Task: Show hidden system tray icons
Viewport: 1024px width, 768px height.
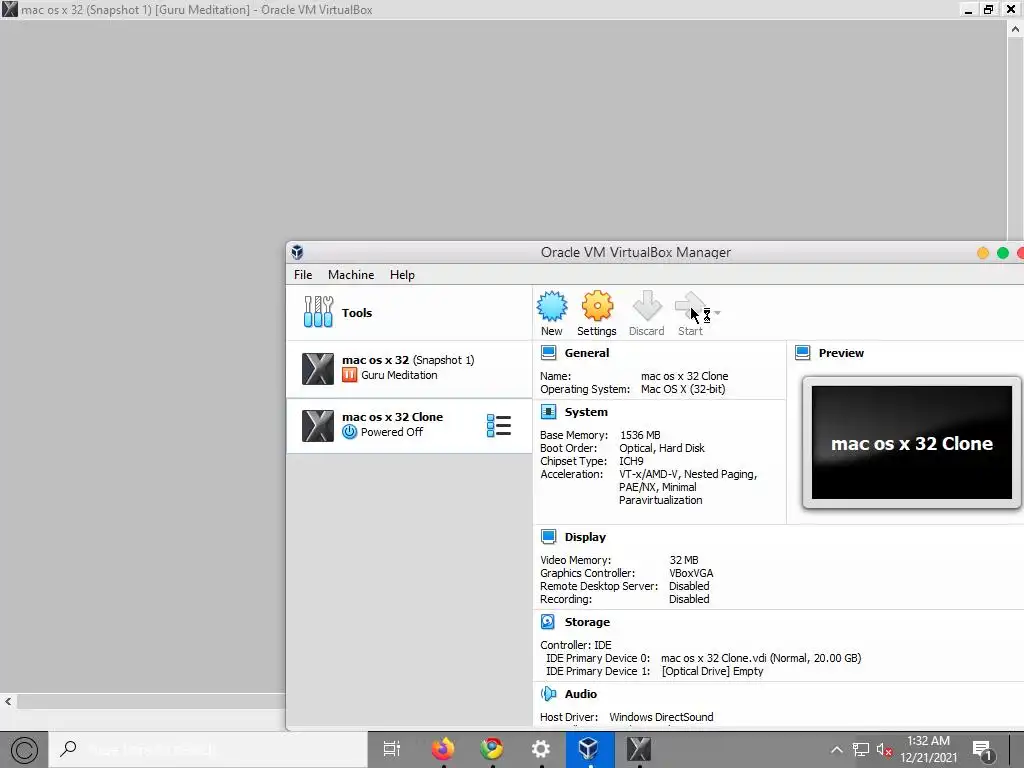Action: pyautogui.click(x=836, y=750)
